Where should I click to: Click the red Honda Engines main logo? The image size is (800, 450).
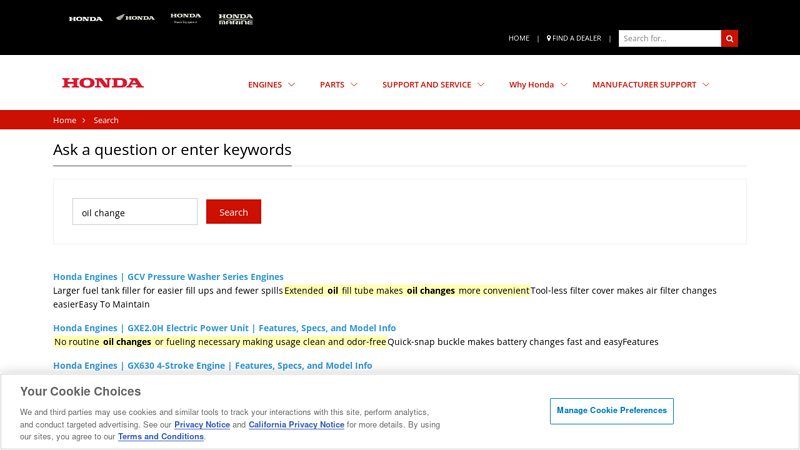point(103,83)
